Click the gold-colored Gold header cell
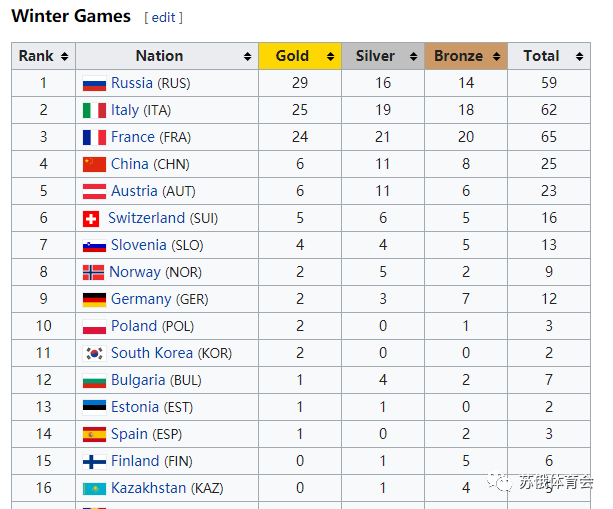613x509 pixels. point(300,56)
